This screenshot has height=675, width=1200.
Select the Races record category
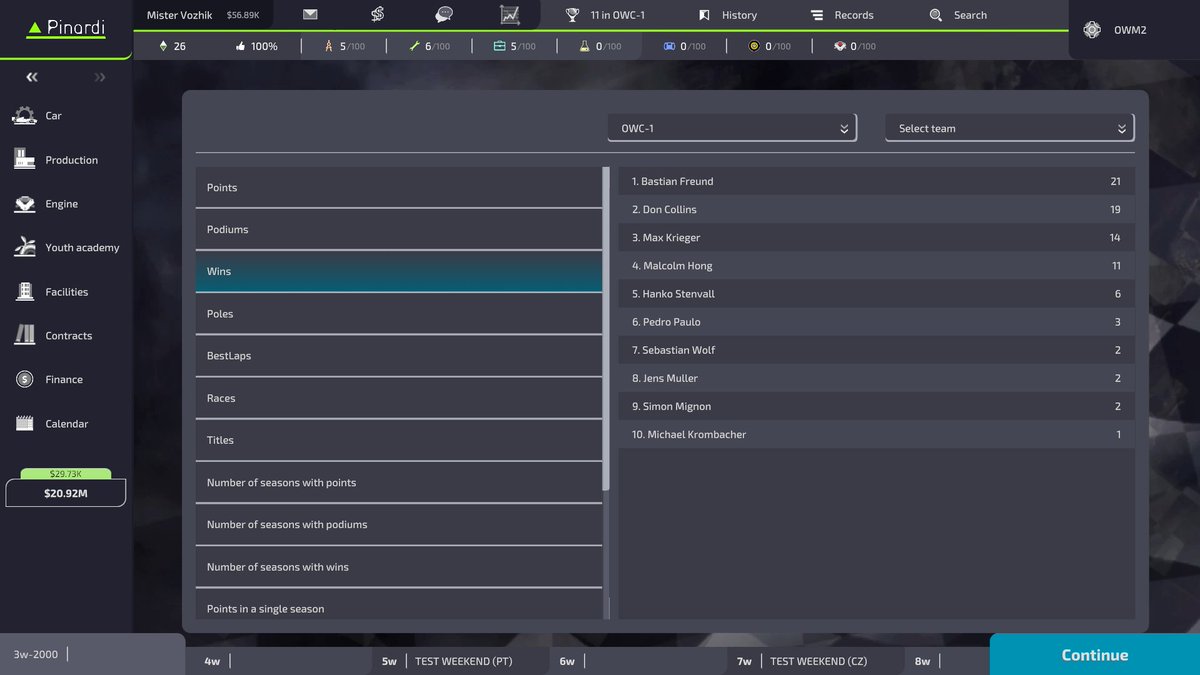[x=399, y=398]
